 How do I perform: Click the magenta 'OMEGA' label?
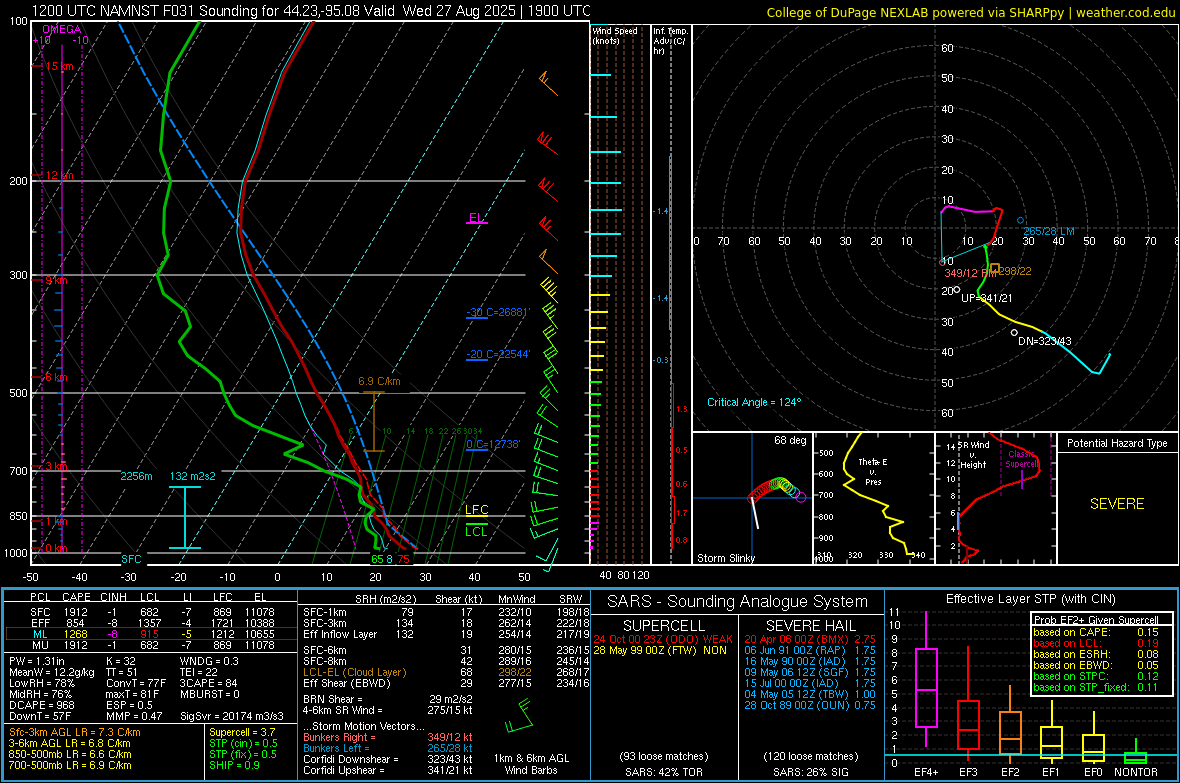pyautogui.click(x=62, y=29)
